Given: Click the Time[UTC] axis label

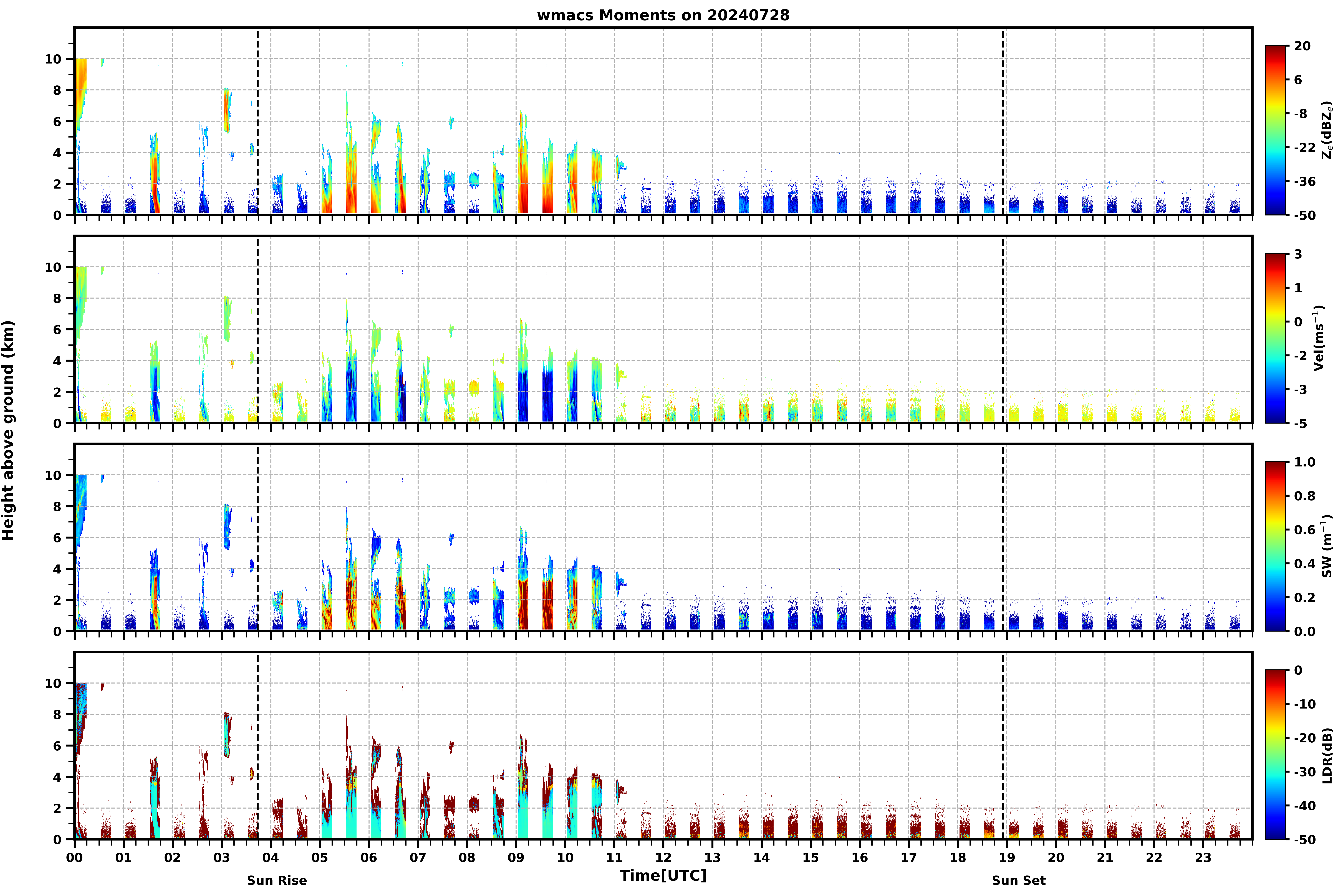Looking at the screenshot, I should [663, 875].
